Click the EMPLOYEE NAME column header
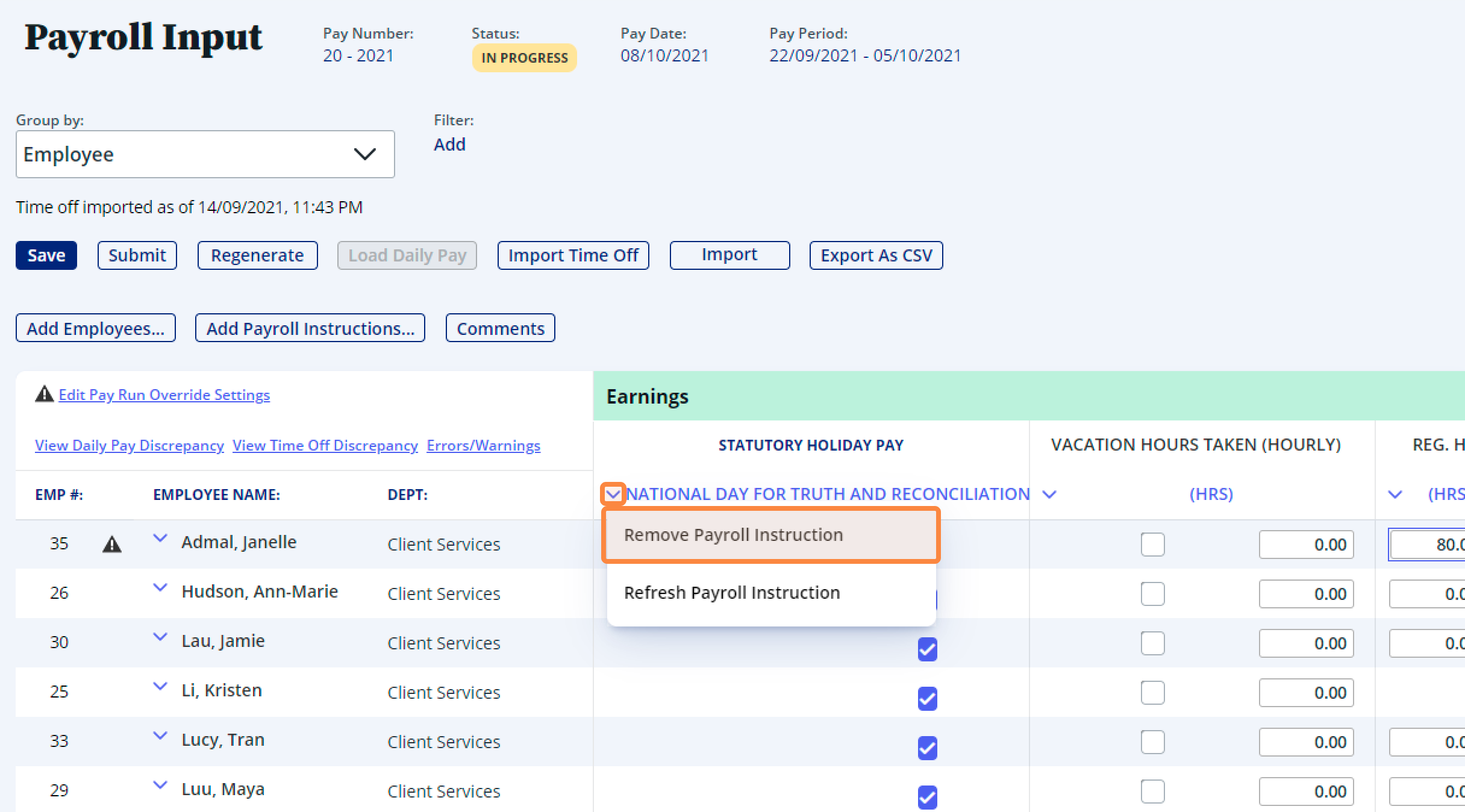This screenshot has width=1465, height=812. (x=216, y=495)
